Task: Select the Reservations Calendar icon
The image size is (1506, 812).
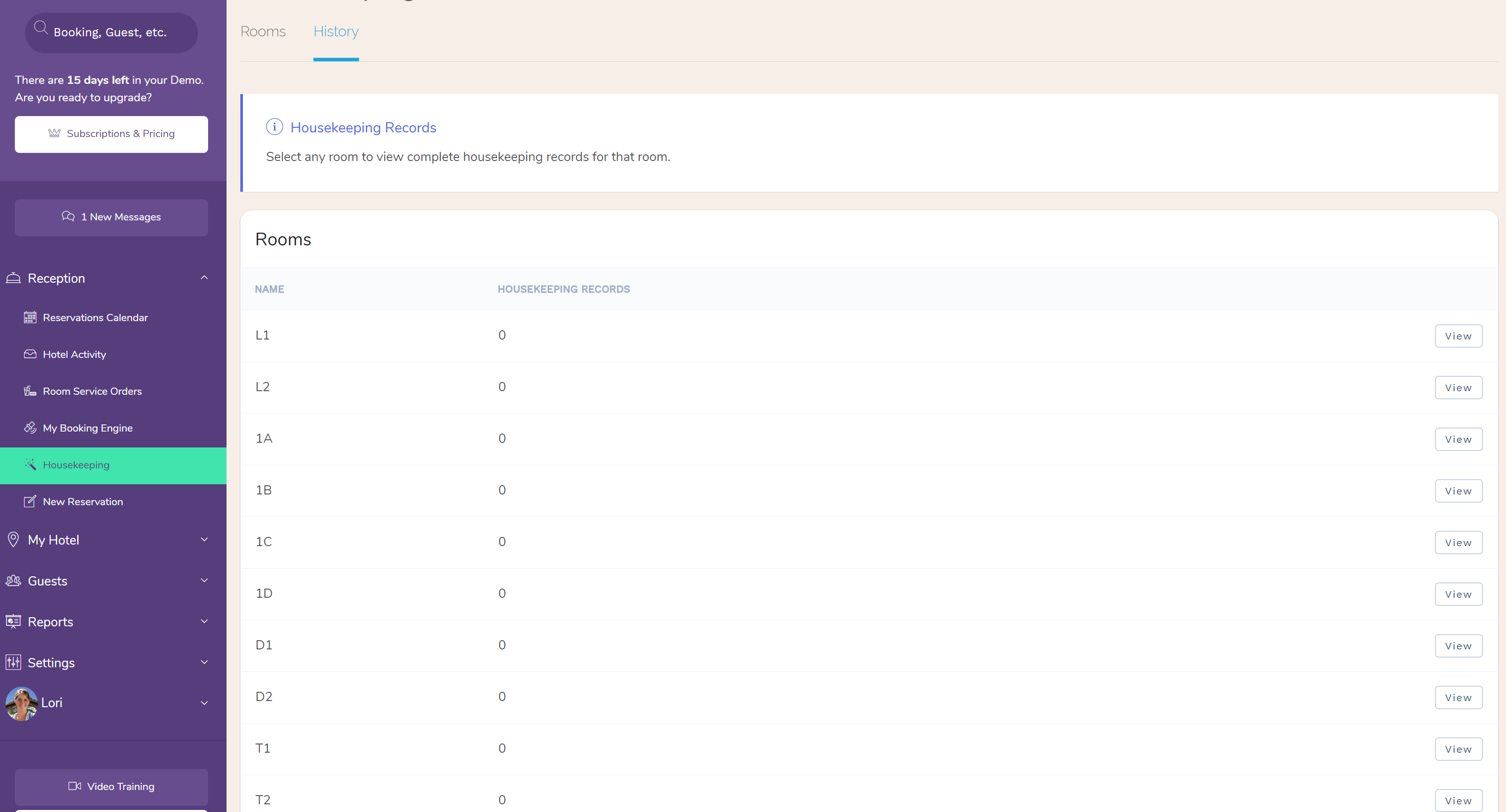Action: click(30, 317)
